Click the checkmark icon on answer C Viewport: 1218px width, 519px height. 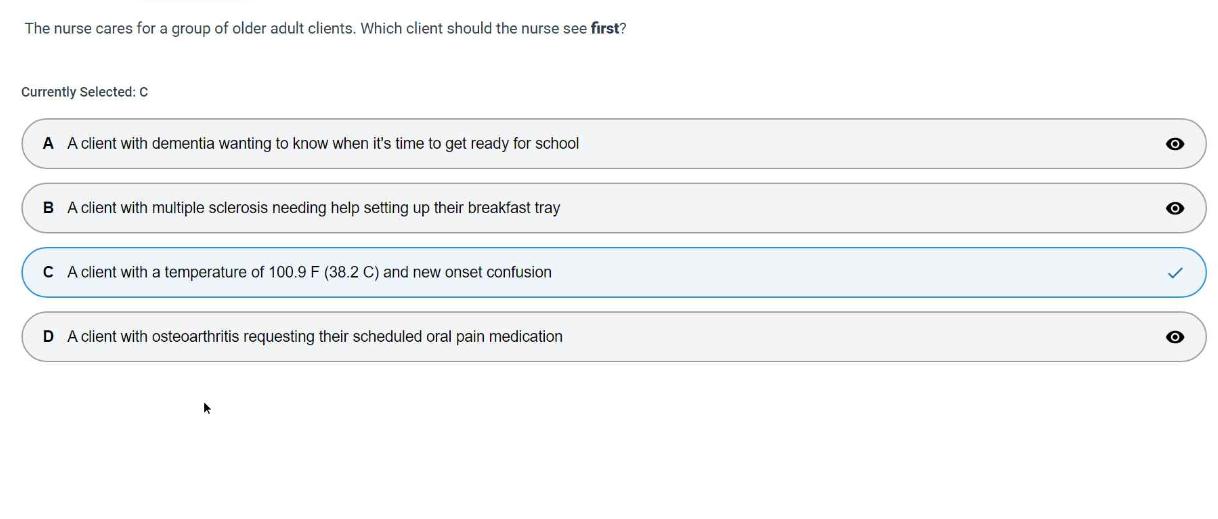[1175, 273]
